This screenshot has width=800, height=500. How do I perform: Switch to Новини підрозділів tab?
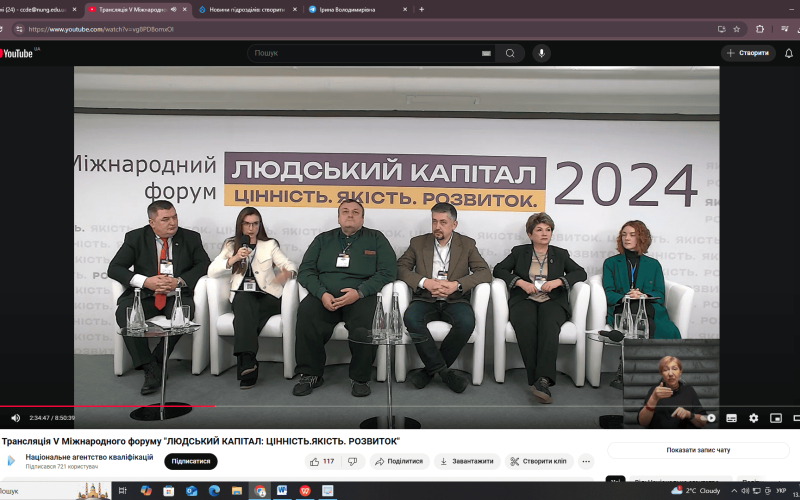[x=247, y=9]
